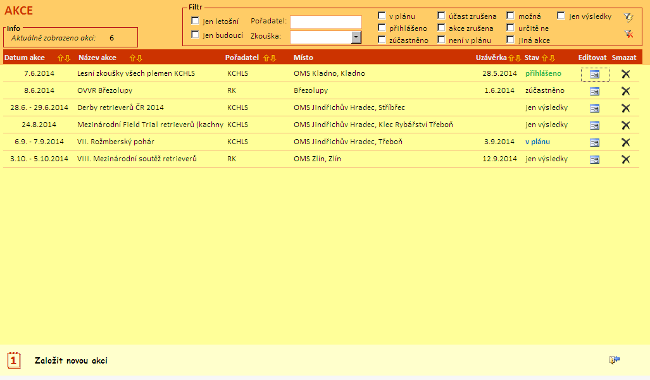This screenshot has height=380, width=650.
Task: Click the exit door icon at bottom right
Action: coord(614,359)
